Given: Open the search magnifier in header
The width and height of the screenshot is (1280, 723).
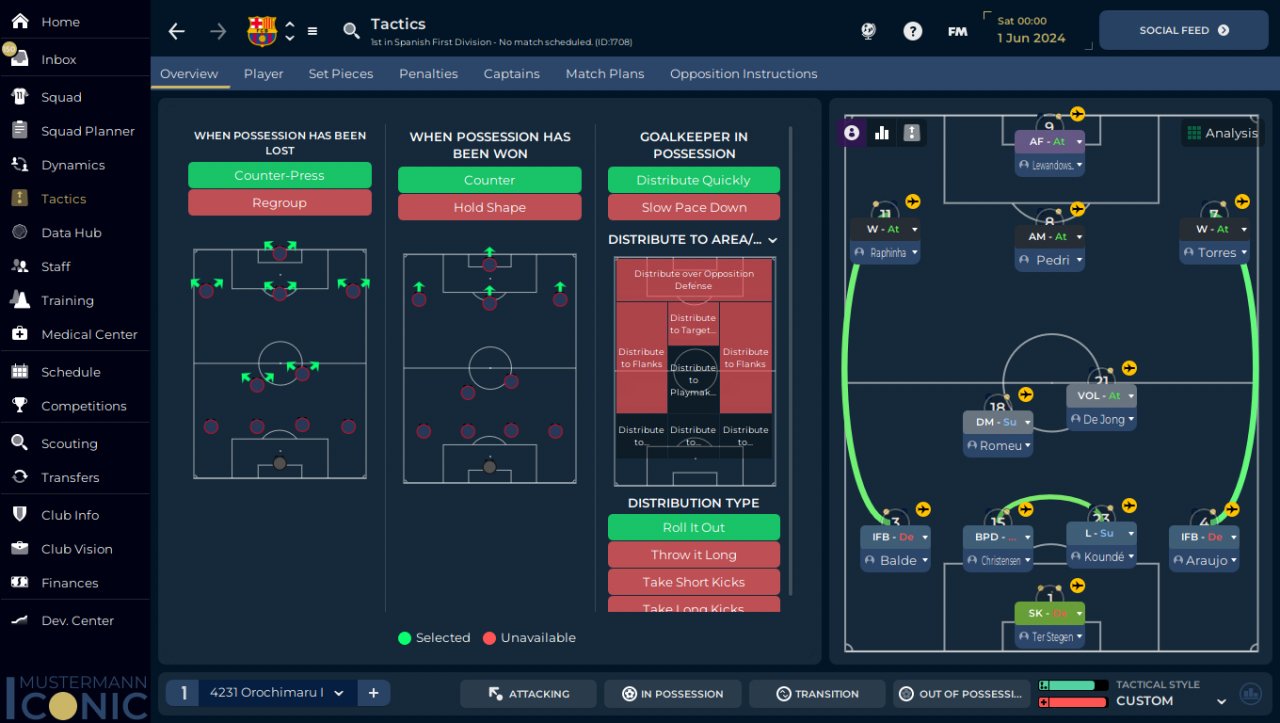Looking at the screenshot, I should [x=351, y=31].
